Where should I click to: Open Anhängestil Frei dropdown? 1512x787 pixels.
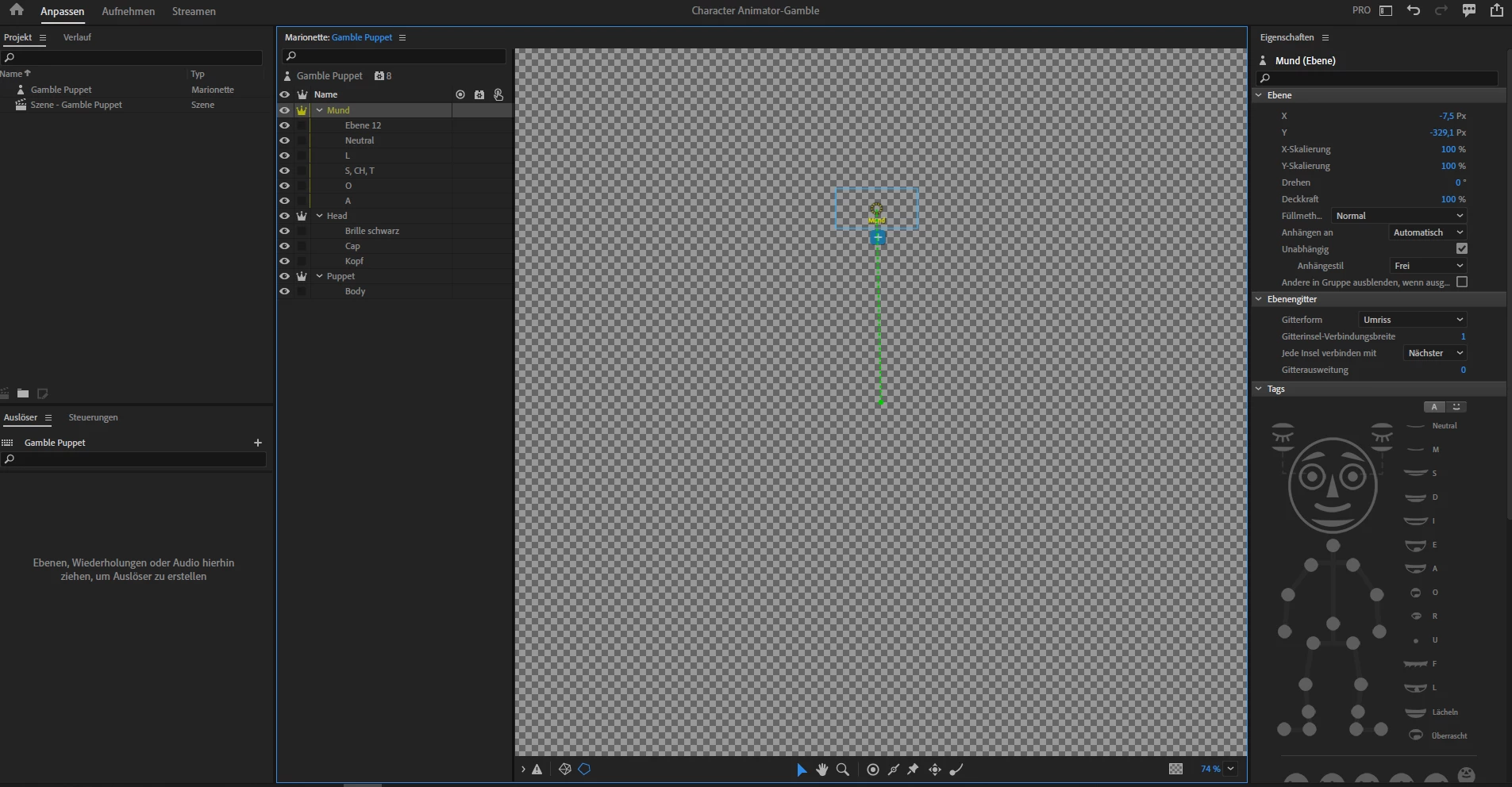click(x=1428, y=266)
